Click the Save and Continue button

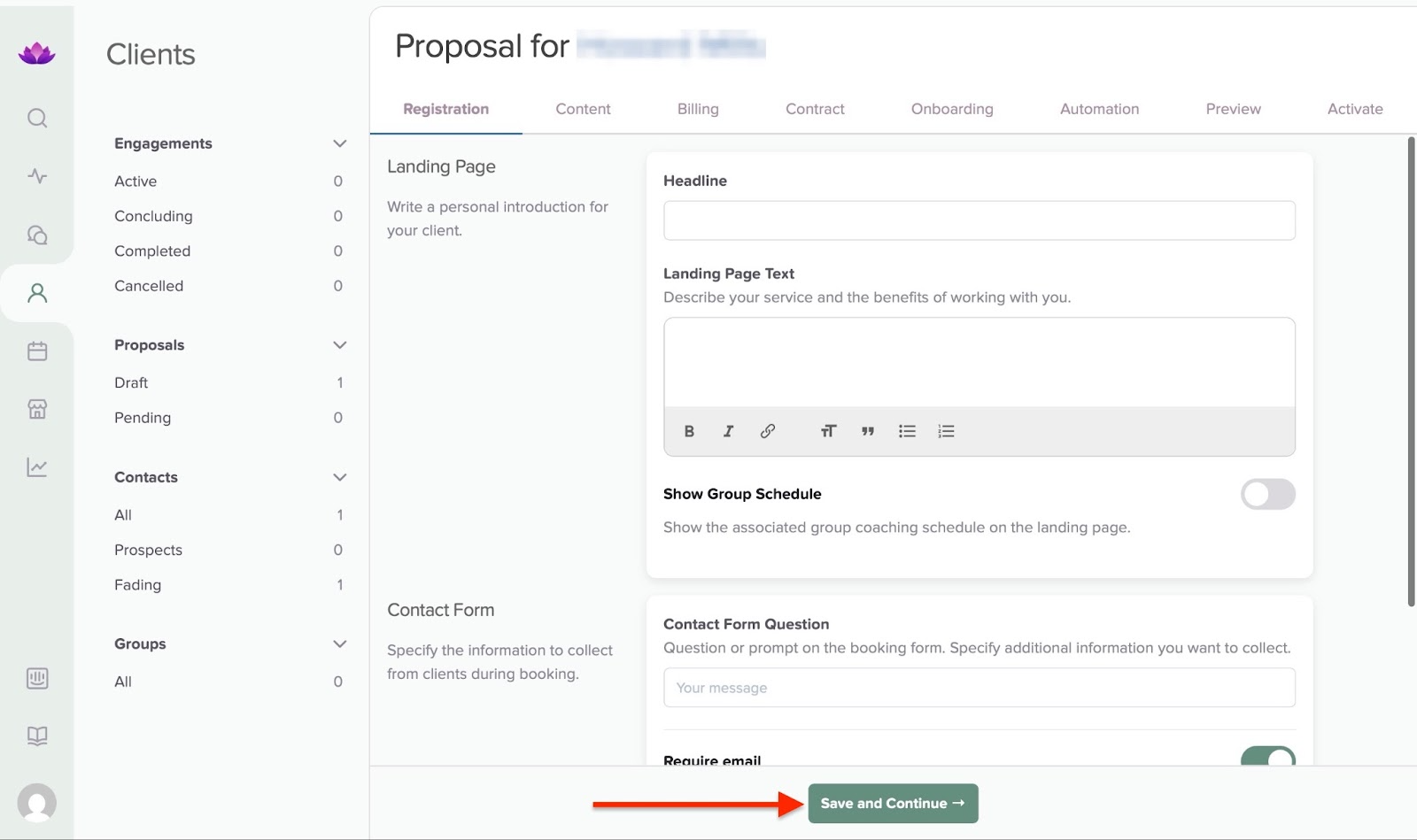coord(893,804)
